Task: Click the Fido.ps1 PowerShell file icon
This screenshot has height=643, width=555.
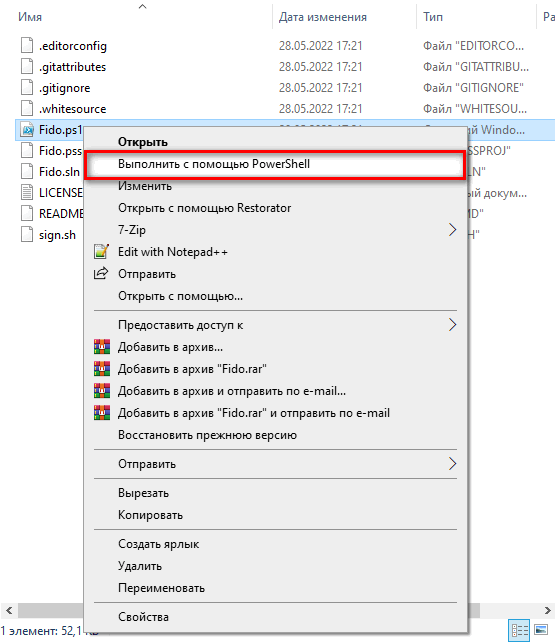Action: (27, 130)
